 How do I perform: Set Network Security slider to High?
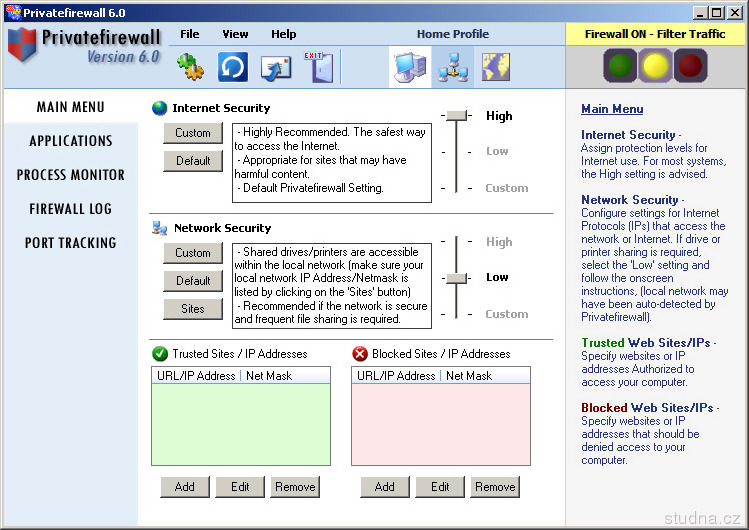(499, 242)
